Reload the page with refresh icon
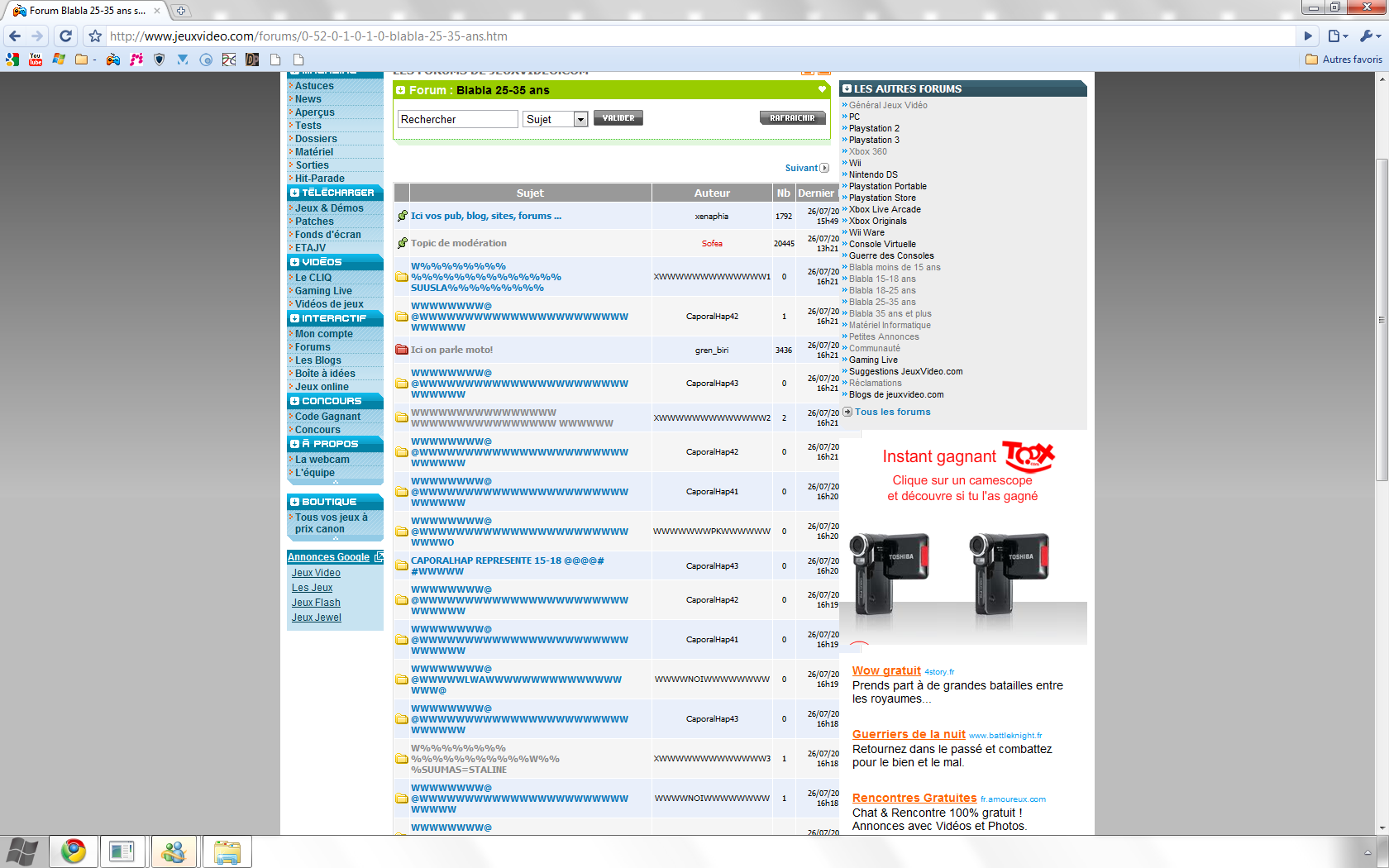The image size is (1389, 868). [66, 36]
